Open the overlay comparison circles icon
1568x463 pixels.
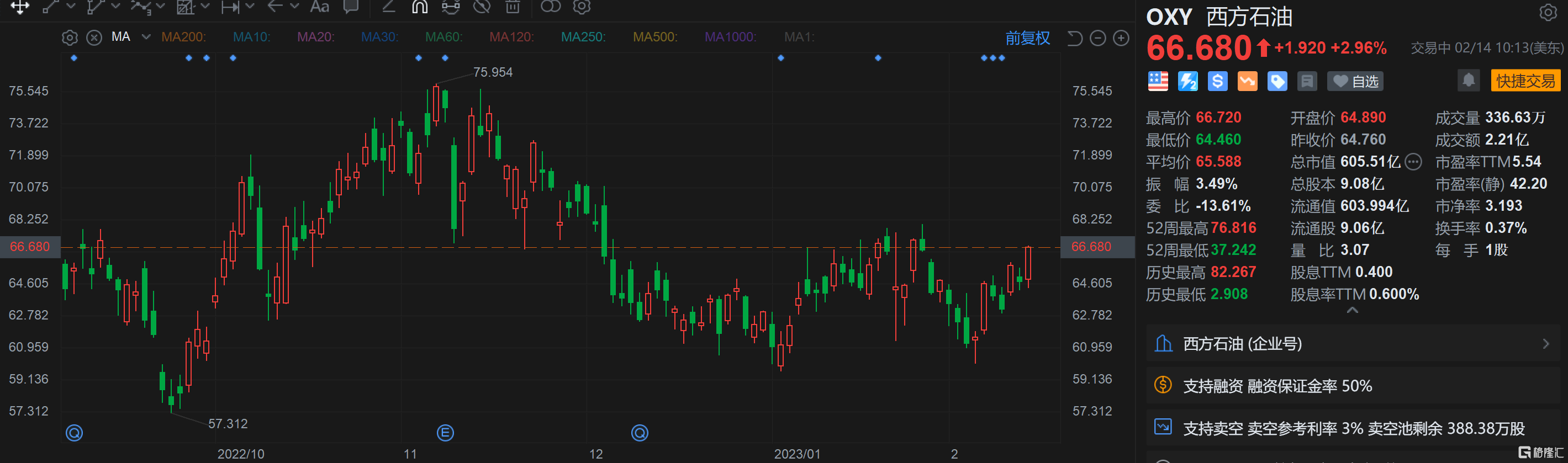click(550, 7)
